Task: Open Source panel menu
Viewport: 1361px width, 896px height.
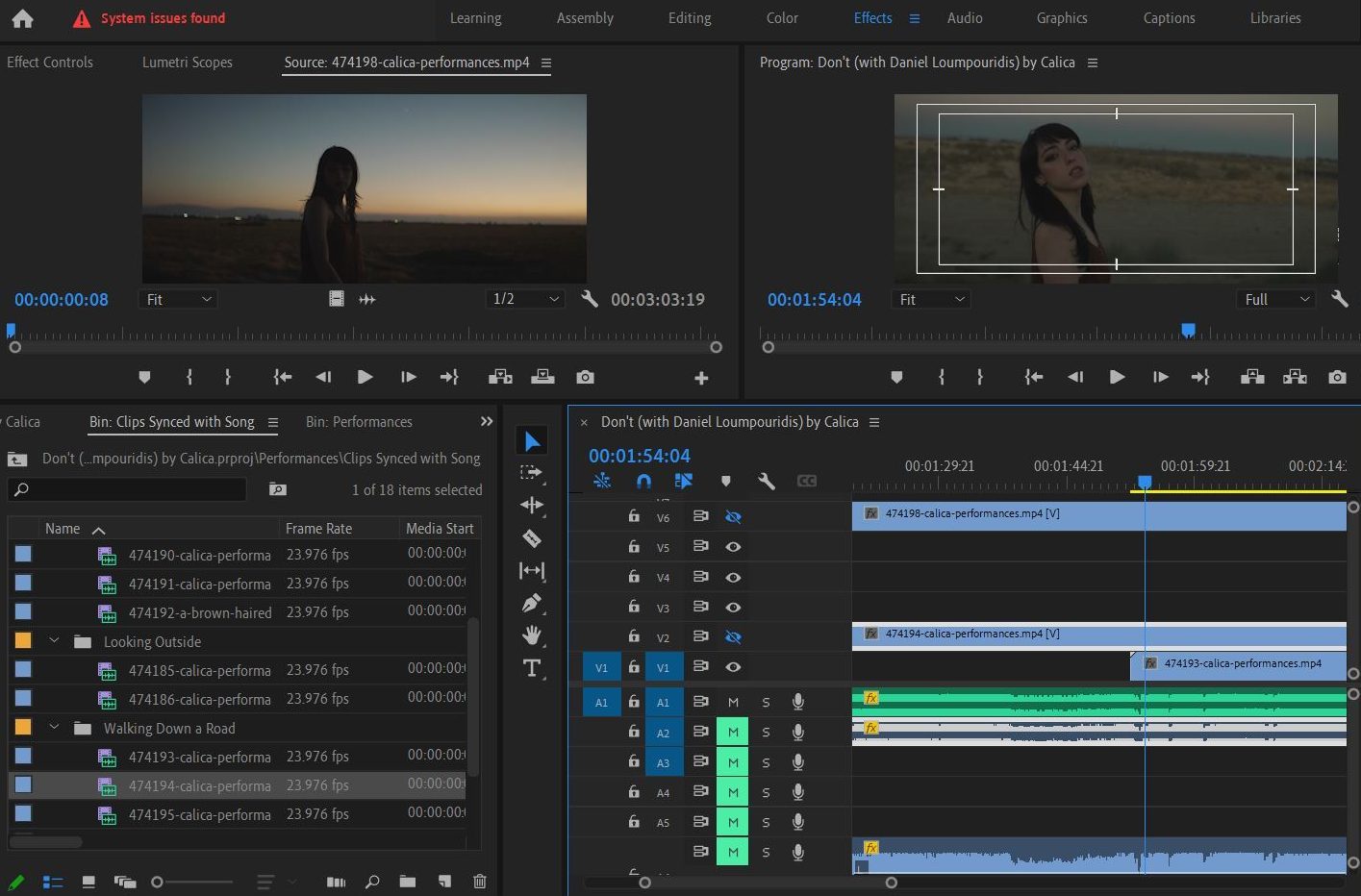Action: tap(546, 62)
